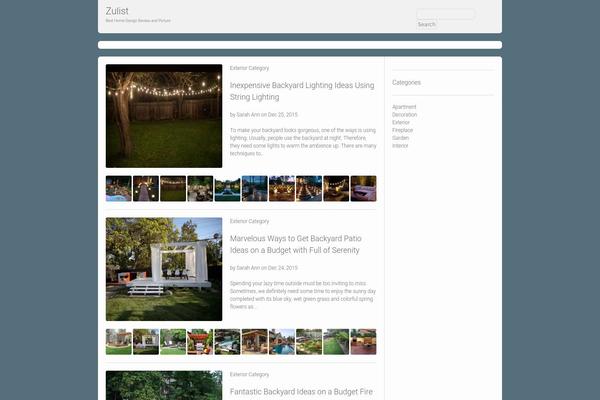The image size is (600, 400).
Task: Open ninth fenced-lawn thumbnail in Backyard Patio gallery
Action: coord(336,341)
